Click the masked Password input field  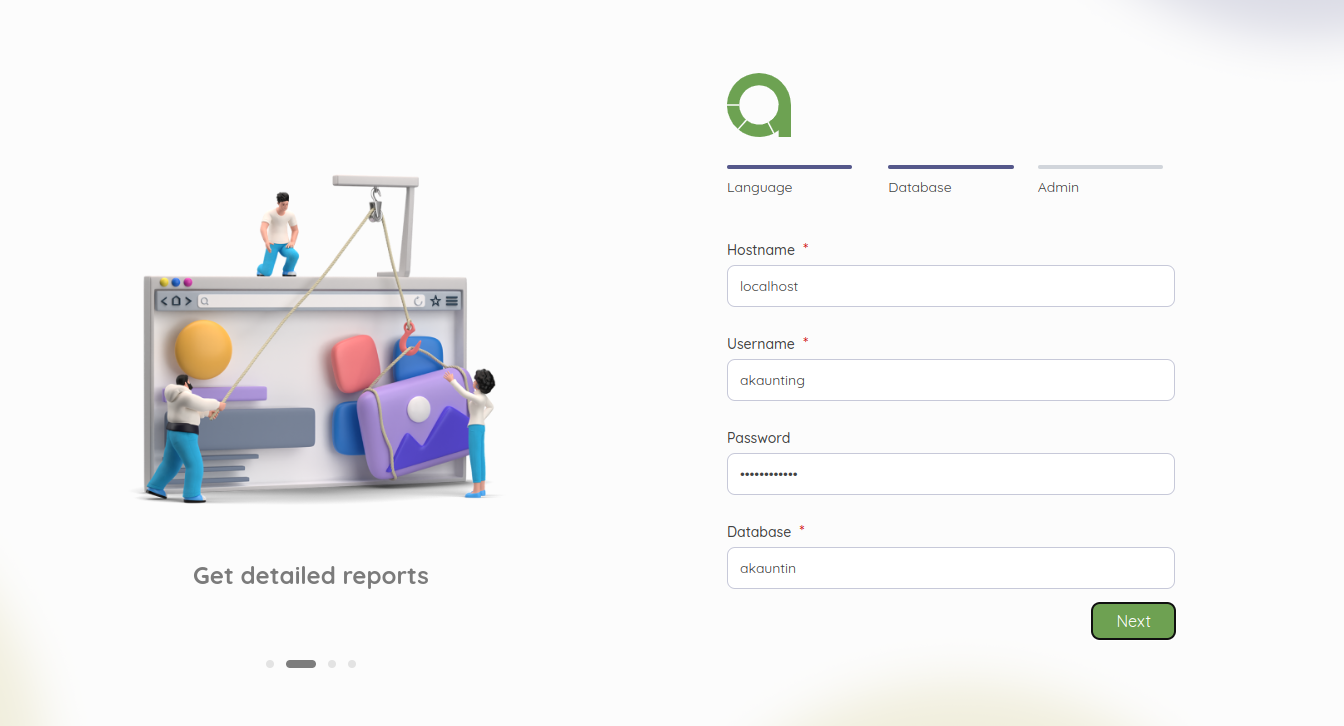tap(950, 474)
